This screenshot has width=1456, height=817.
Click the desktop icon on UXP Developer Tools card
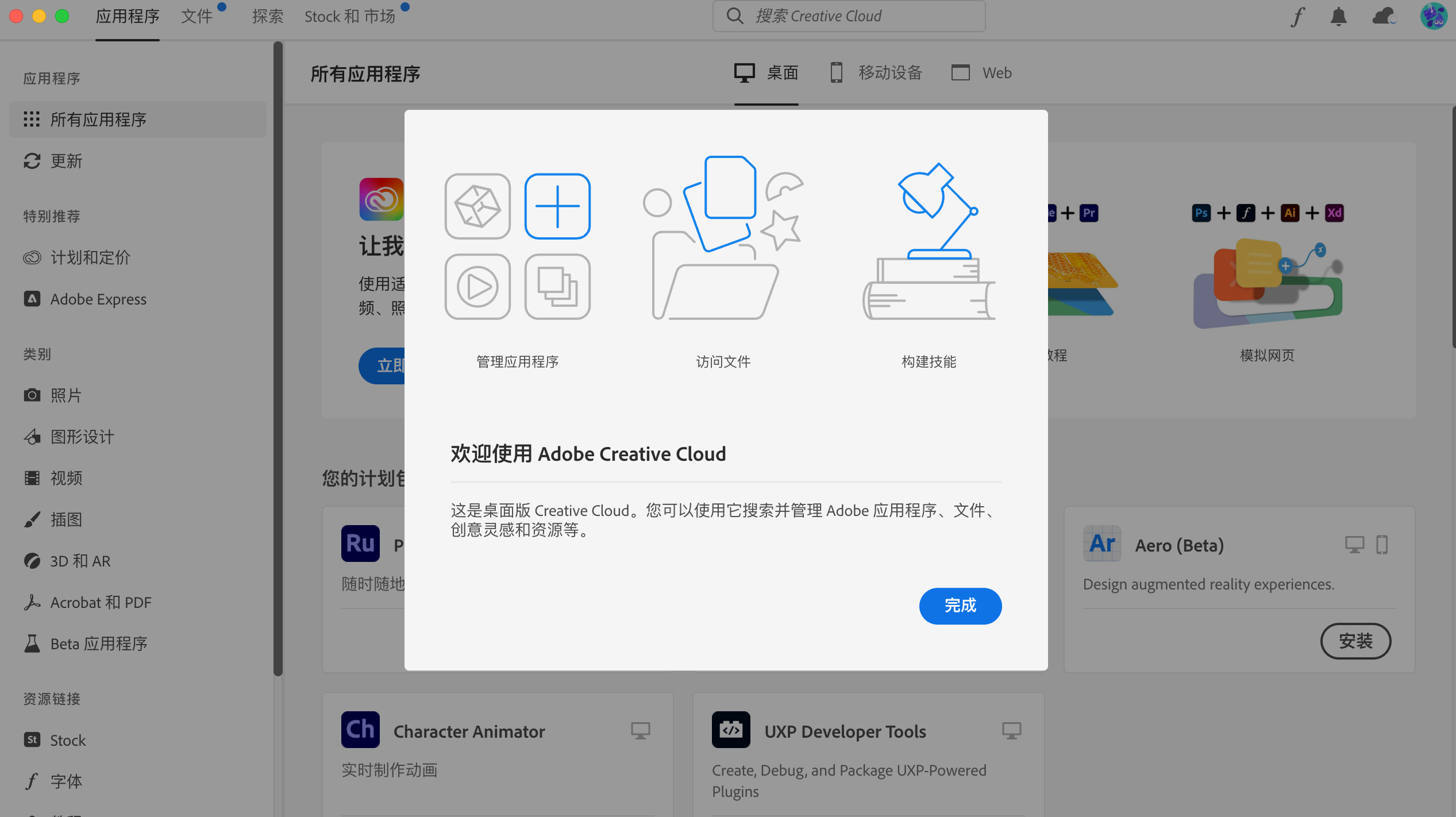1012,730
